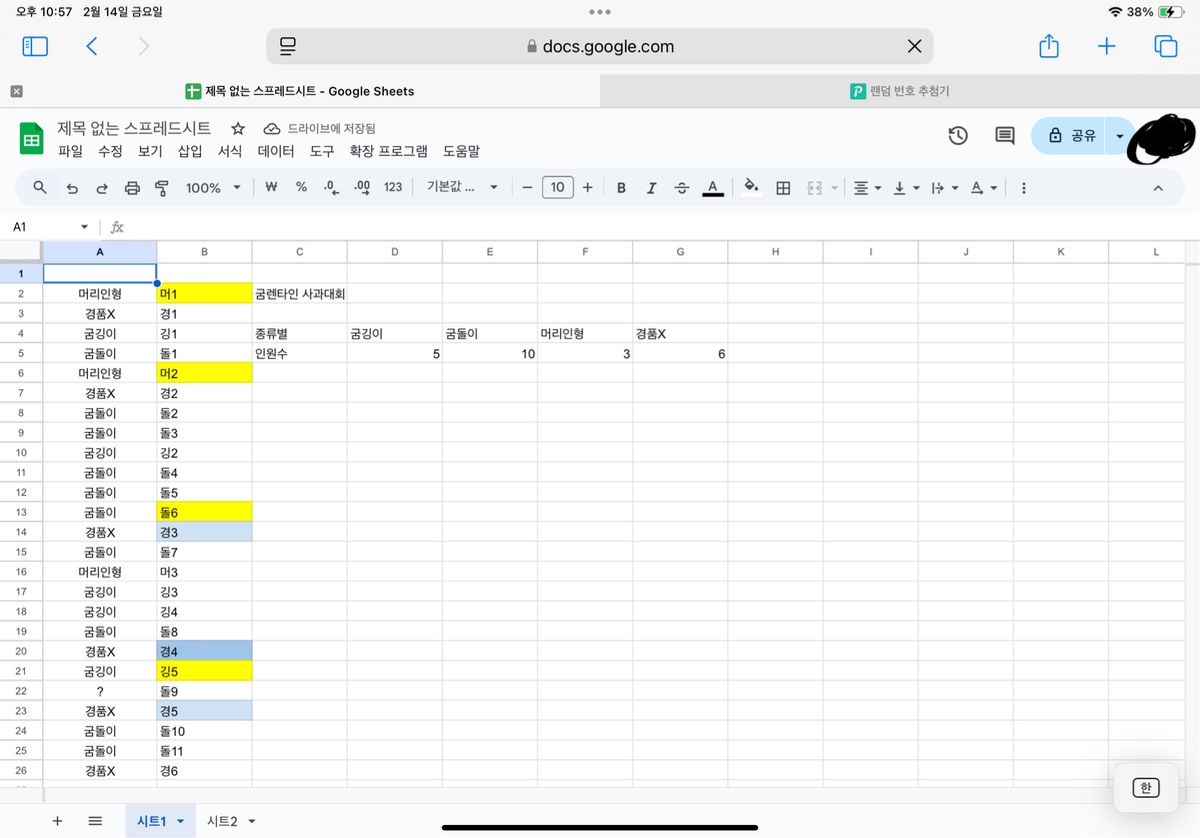The width and height of the screenshot is (1200, 838).
Task: Open the borders grid tool
Action: 784,188
